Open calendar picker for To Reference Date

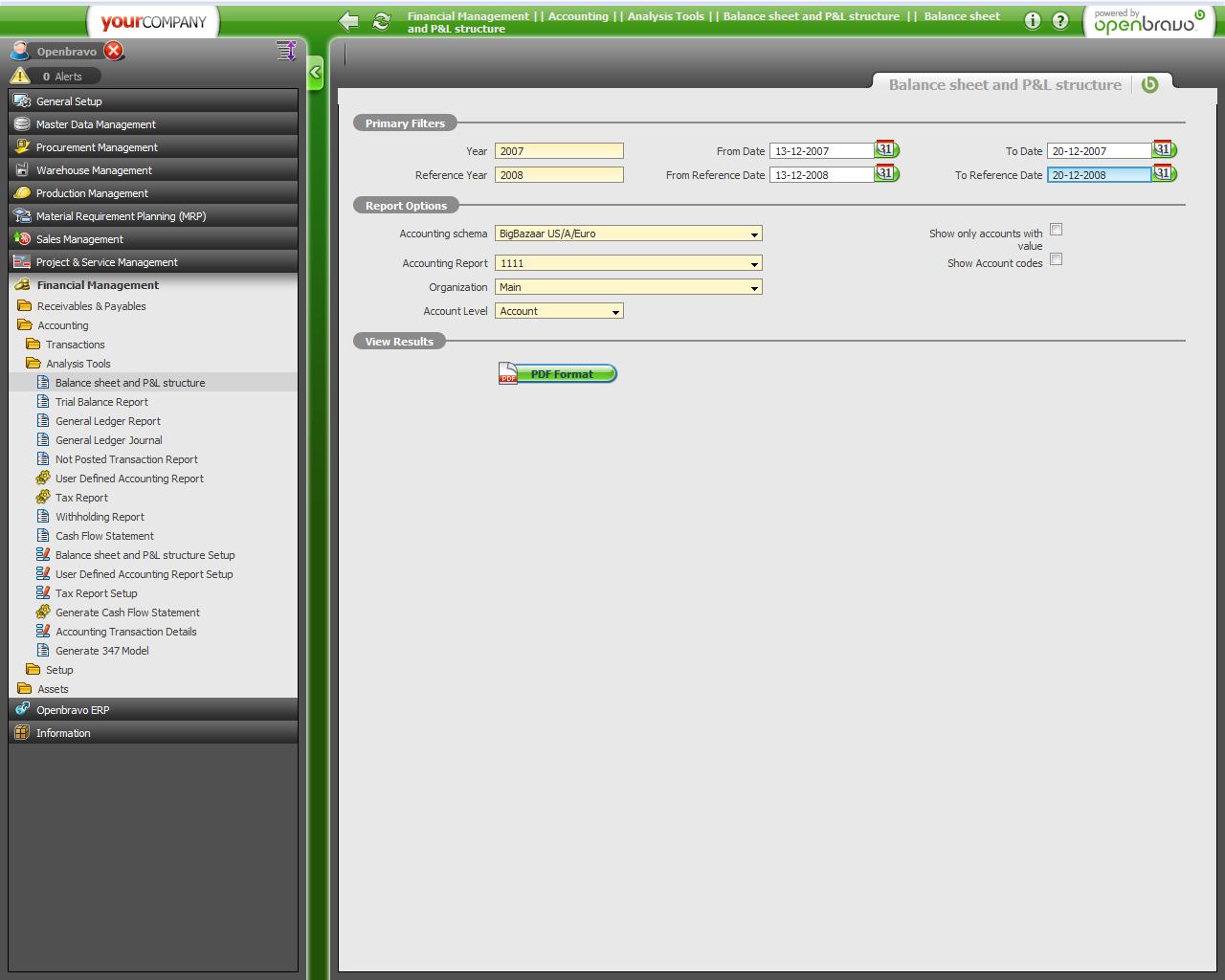[x=1164, y=173]
